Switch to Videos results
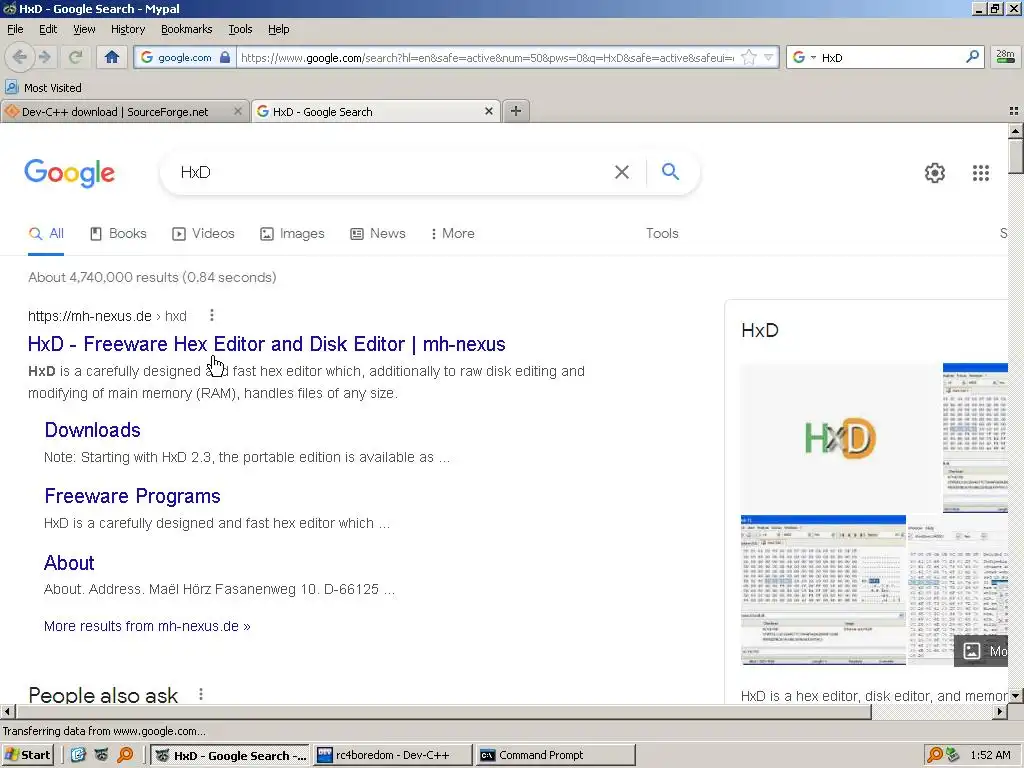Viewport: 1024px width, 768px height. tap(203, 234)
